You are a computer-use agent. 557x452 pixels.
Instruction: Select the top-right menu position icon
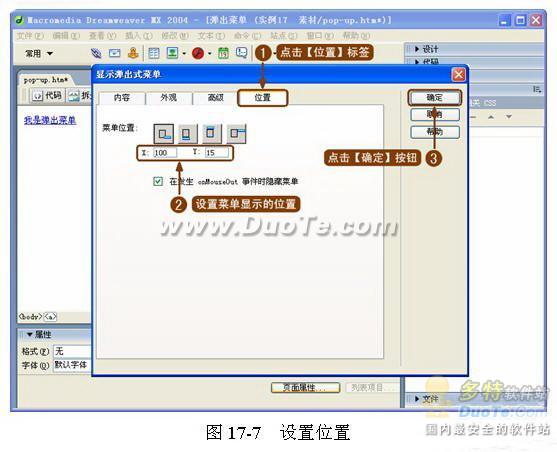236,134
